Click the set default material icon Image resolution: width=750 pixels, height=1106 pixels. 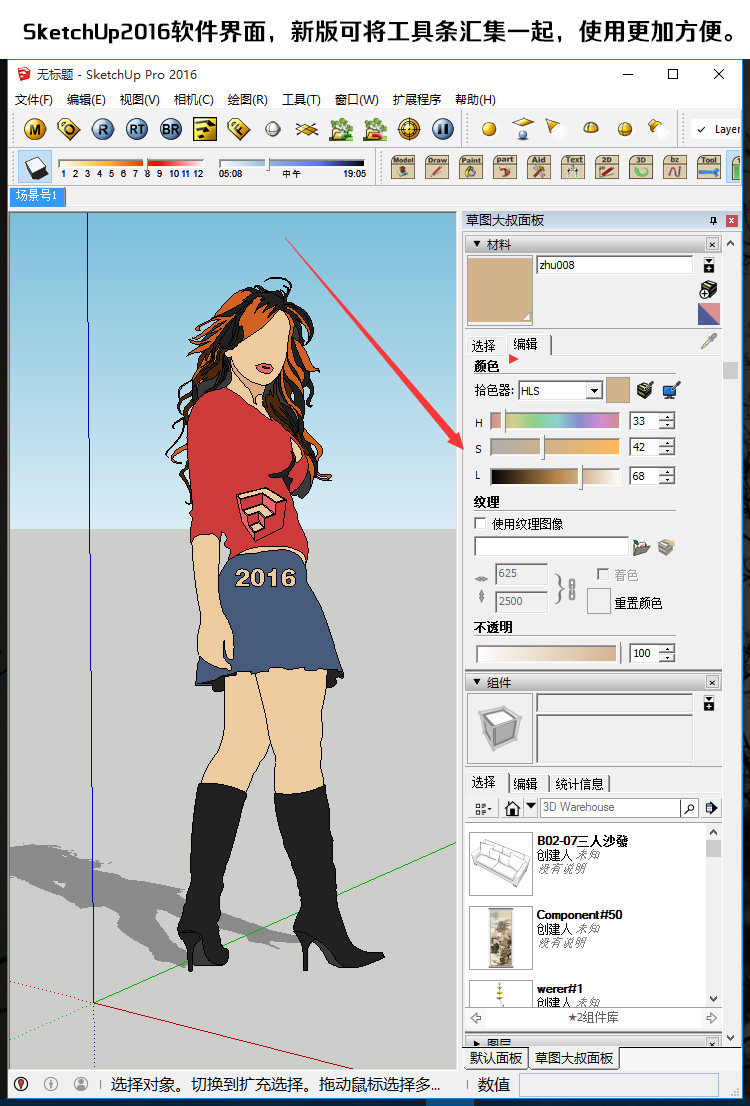point(709,314)
